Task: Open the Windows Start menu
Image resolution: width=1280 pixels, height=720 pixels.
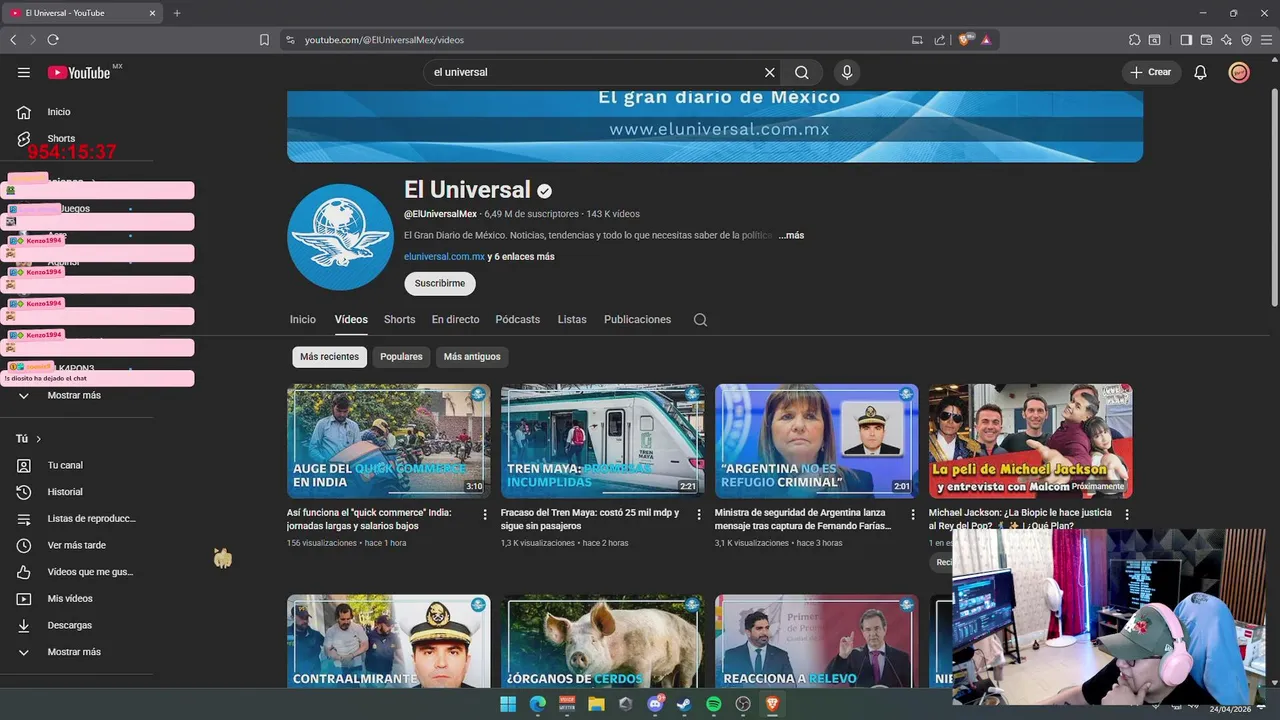Action: (x=508, y=704)
